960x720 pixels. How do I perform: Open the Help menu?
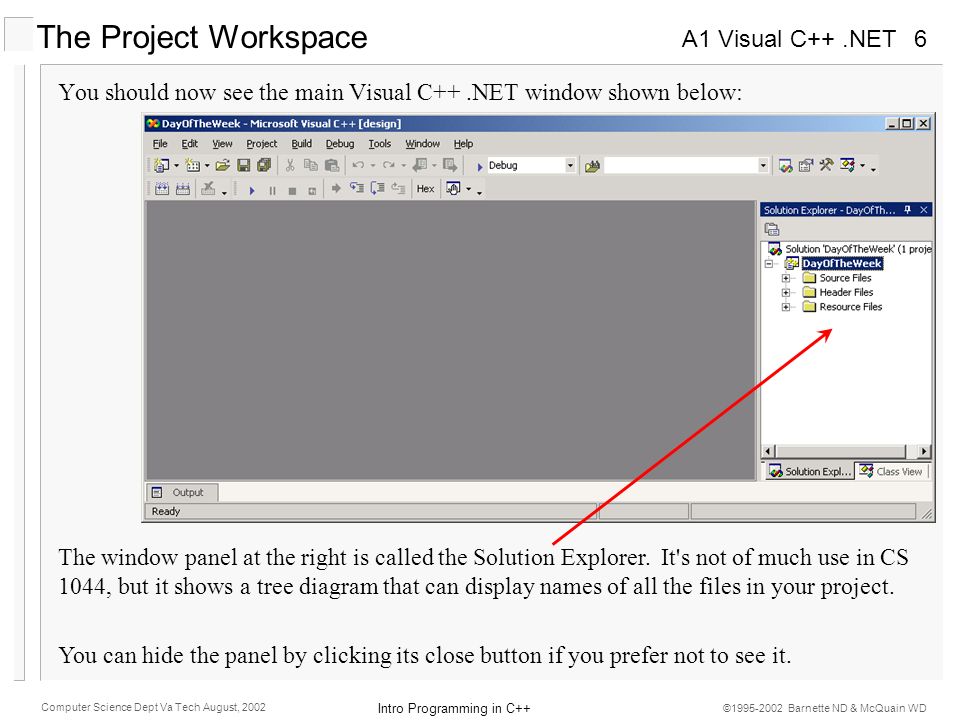(463, 144)
